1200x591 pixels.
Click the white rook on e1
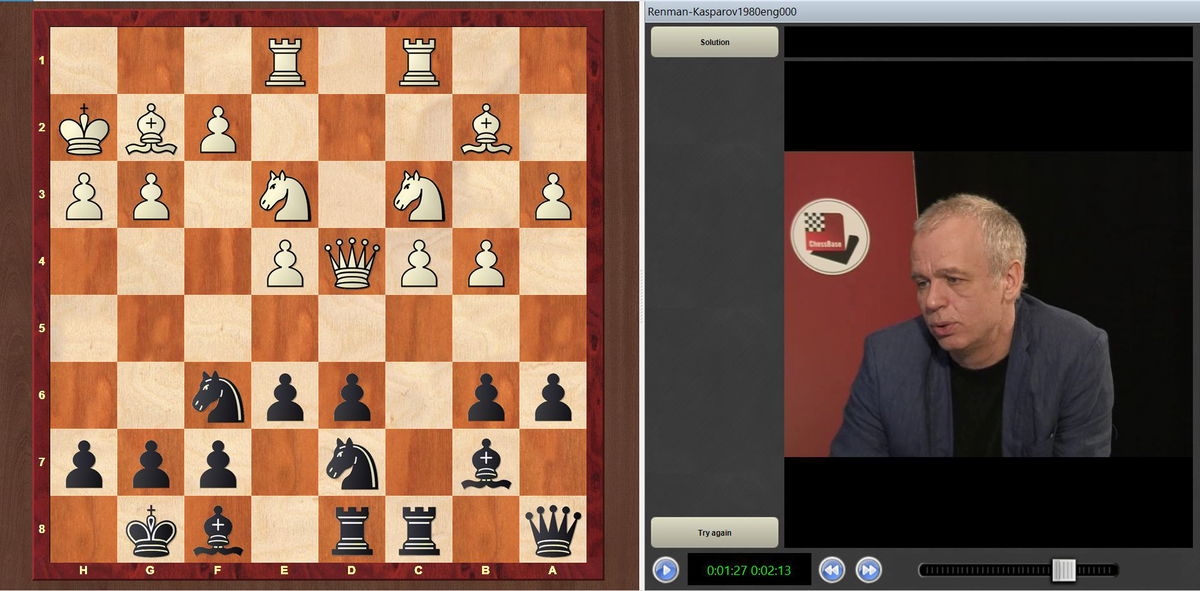tap(285, 61)
